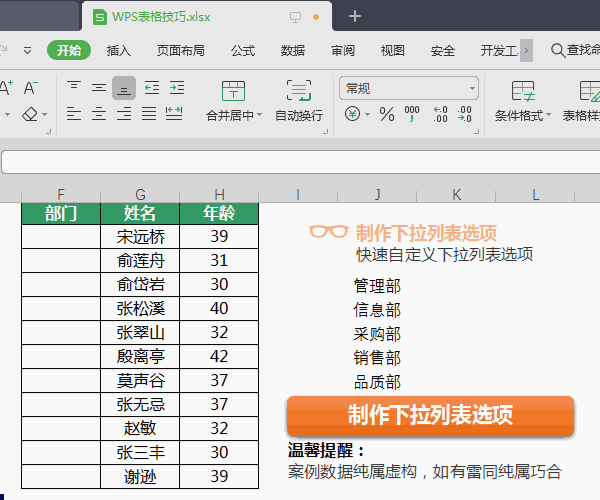This screenshot has height=500, width=600.
Task: Apply distributed alignment
Action: (174, 114)
